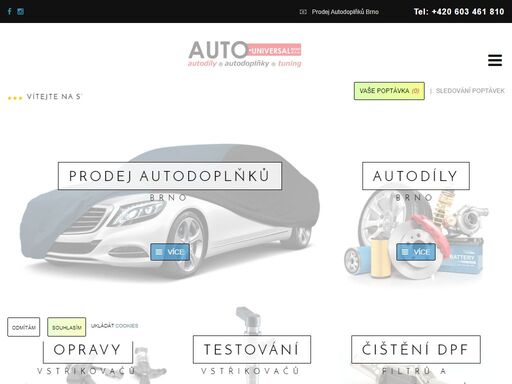
Task: Open the Instagram icon in top bar
Action: [x=20, y=12]
